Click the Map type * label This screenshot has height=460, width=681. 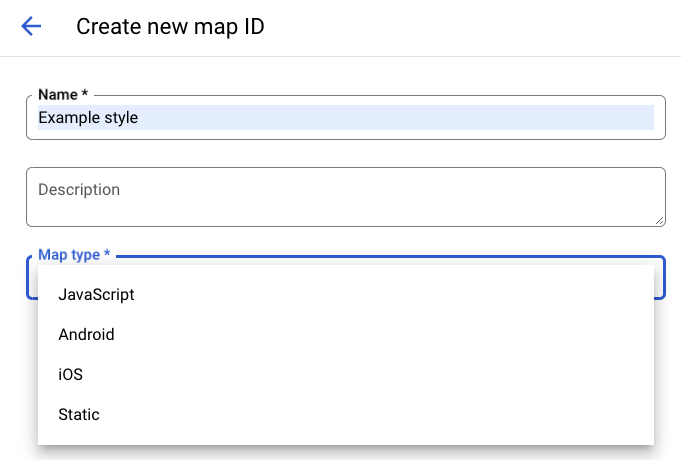point(74,255)
